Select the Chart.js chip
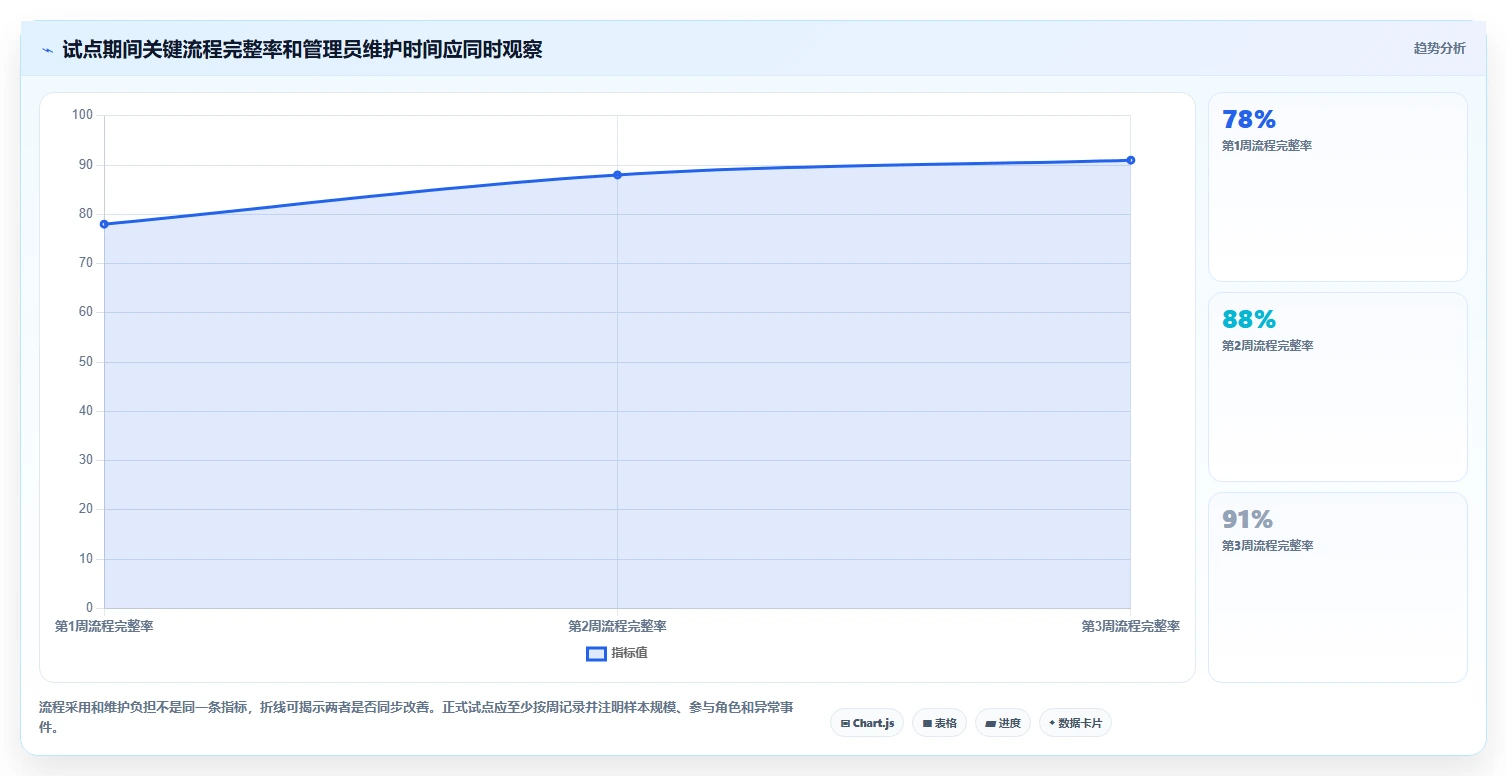Image resolution: width=1507 pixels, height=776 pixels. tap(867, 723)
